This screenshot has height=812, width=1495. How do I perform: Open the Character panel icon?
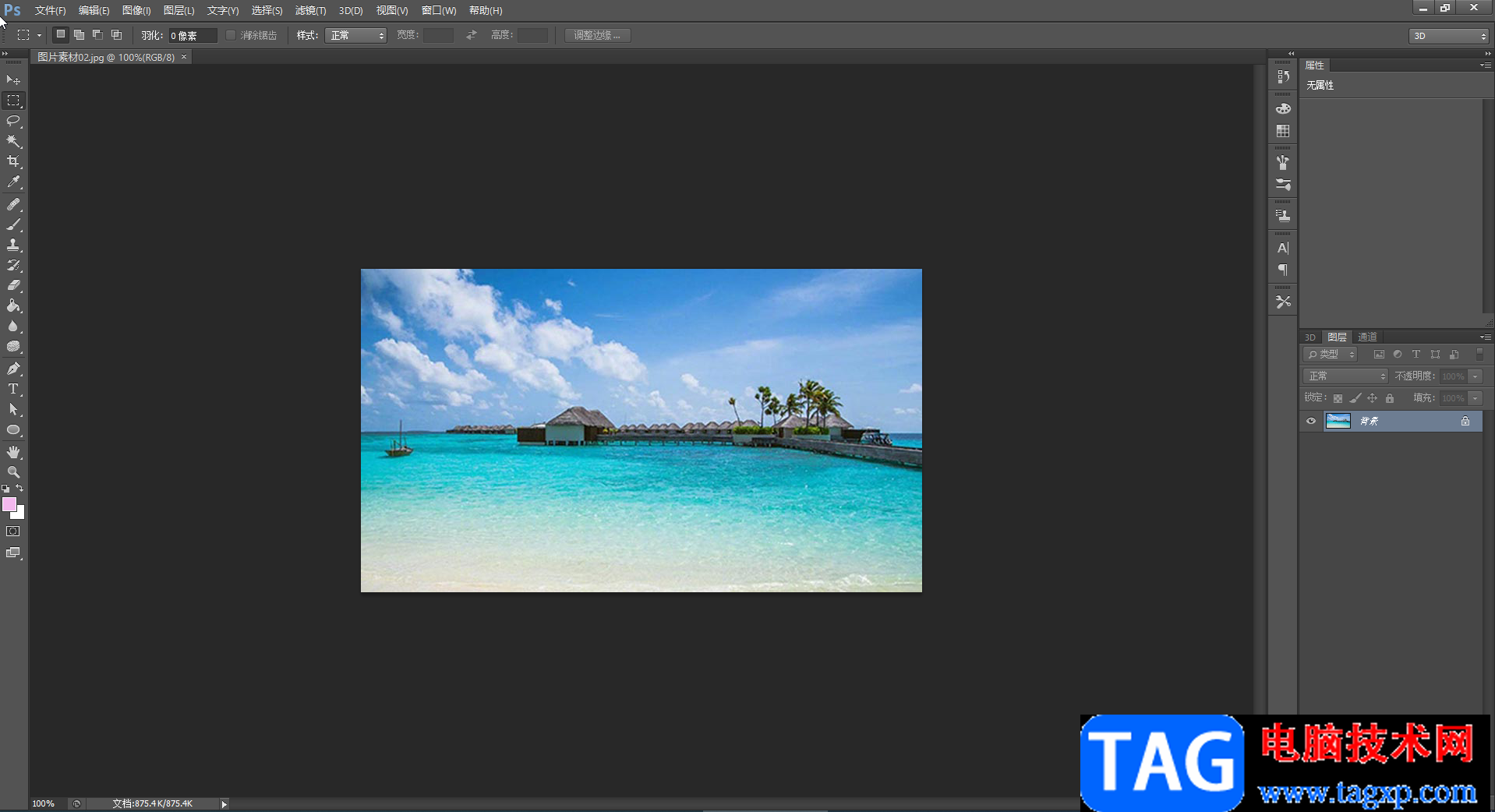pos(1283,248)
